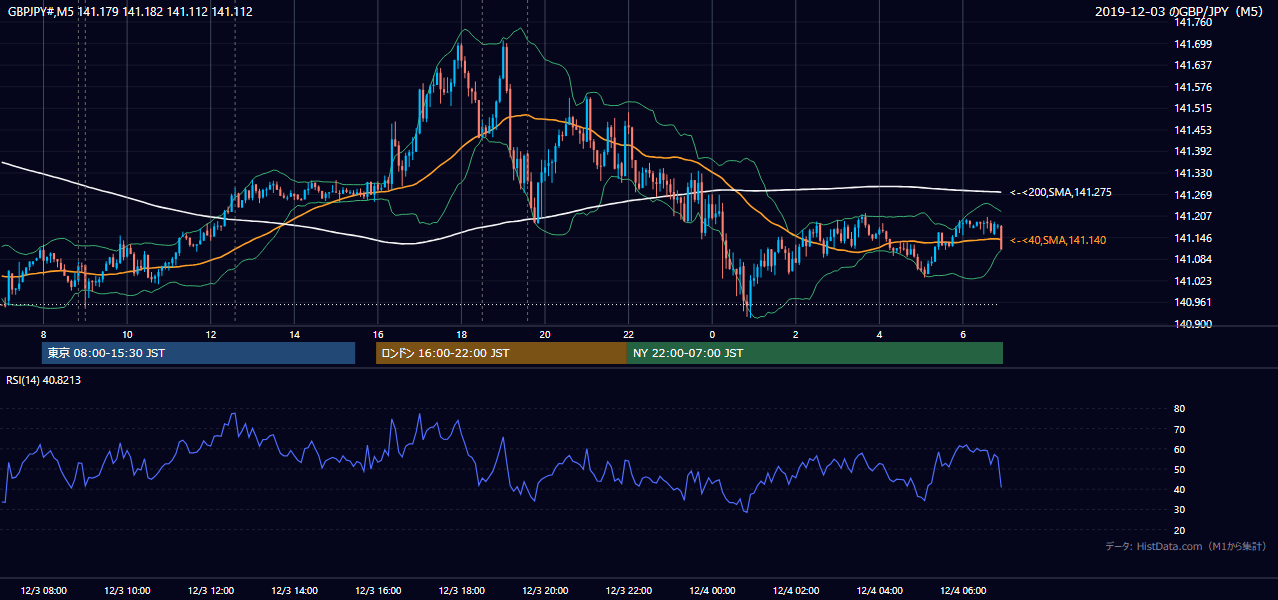Click the 12/3 20:00 time axis label
Image resolution: width=1278 pixels, height=600 pixels.
click(x=545, y=591)
